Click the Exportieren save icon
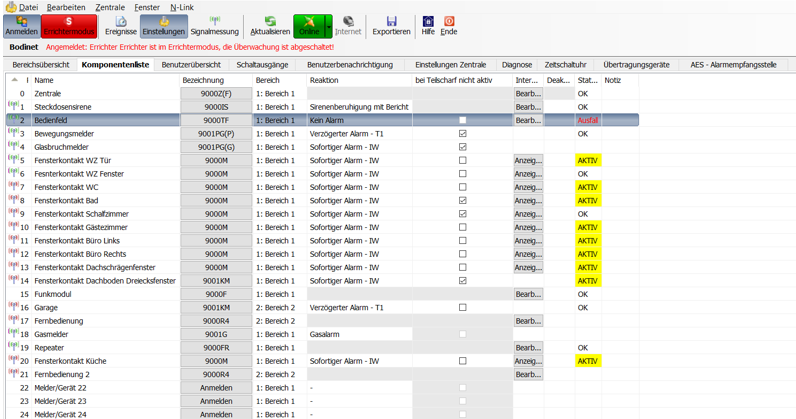This screenshot has height=419, width=796. click(391, 25)
